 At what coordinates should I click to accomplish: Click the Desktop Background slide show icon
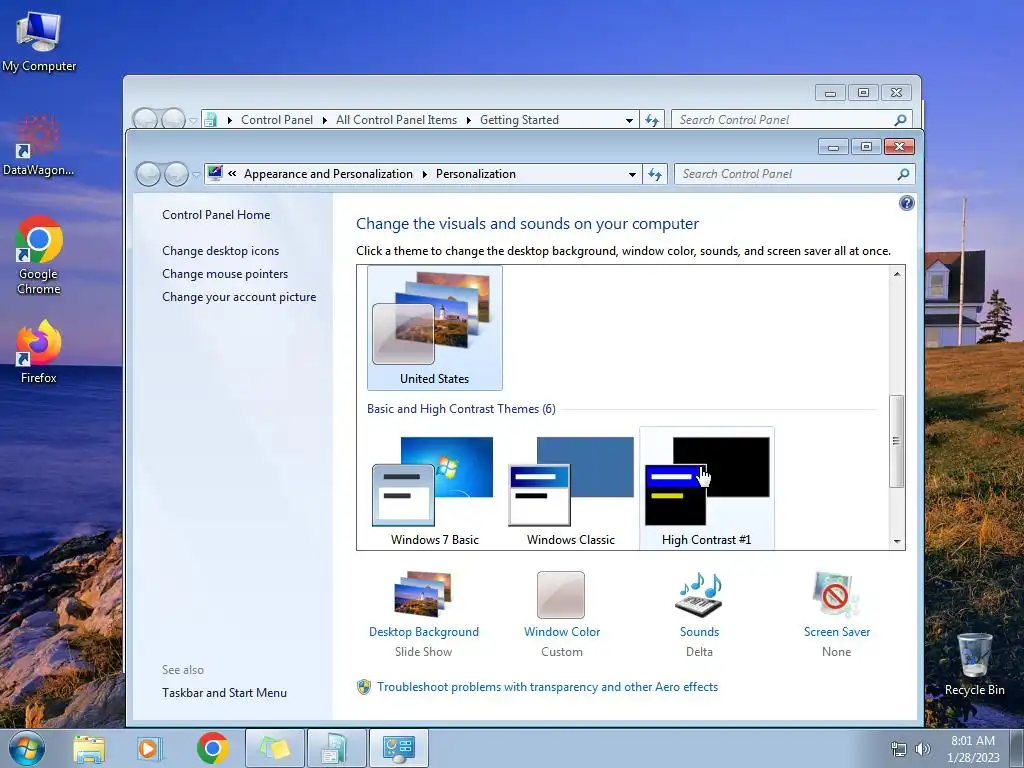point(423,594)
